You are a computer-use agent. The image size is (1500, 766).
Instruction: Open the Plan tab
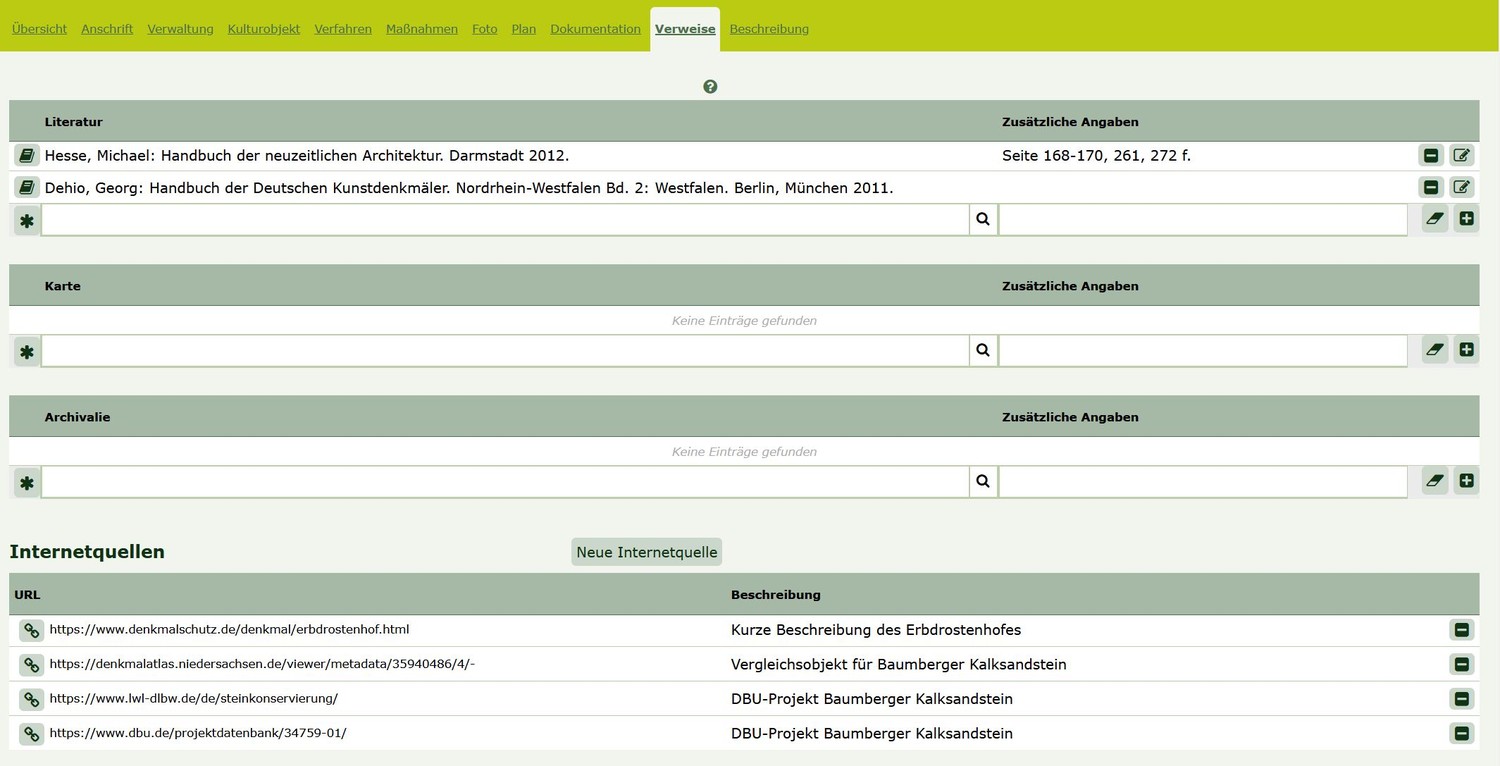pos(524,29)
